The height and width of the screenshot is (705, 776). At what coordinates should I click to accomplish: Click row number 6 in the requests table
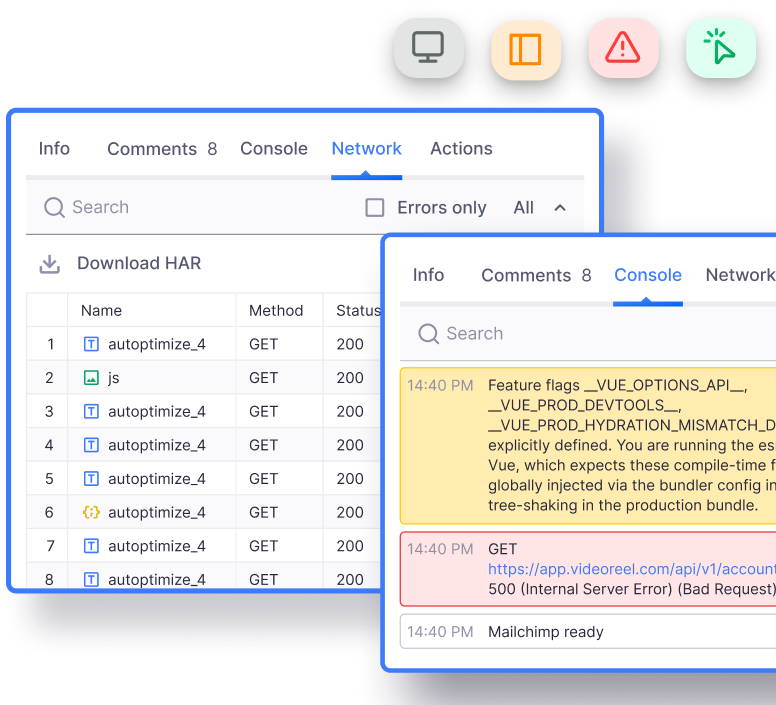coord(49,512)
